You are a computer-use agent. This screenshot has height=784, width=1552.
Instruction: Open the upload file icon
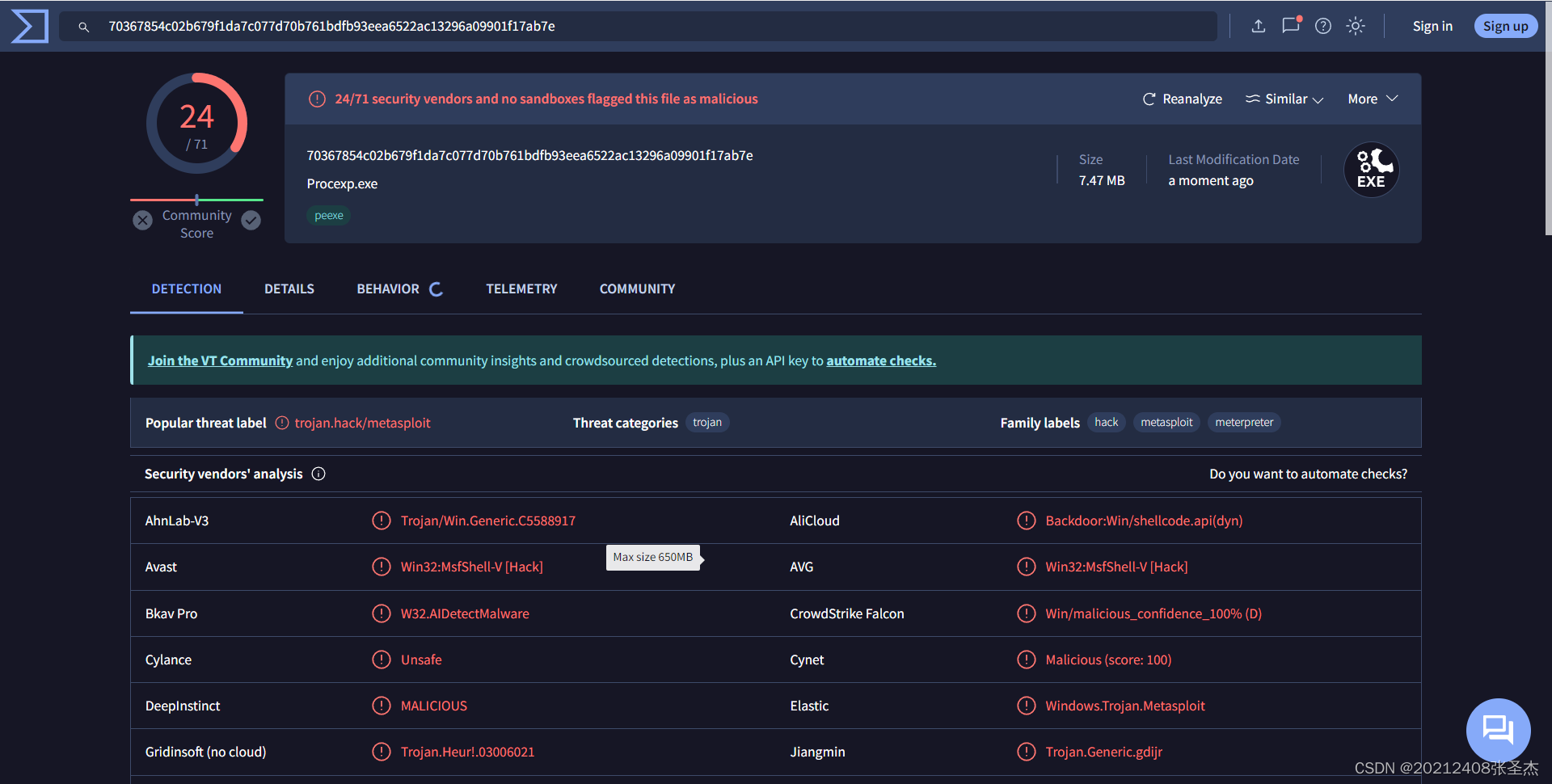pos(1259,26)
